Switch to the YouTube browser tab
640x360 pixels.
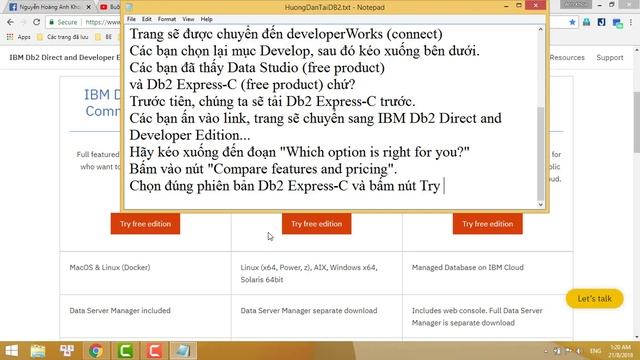109,7
